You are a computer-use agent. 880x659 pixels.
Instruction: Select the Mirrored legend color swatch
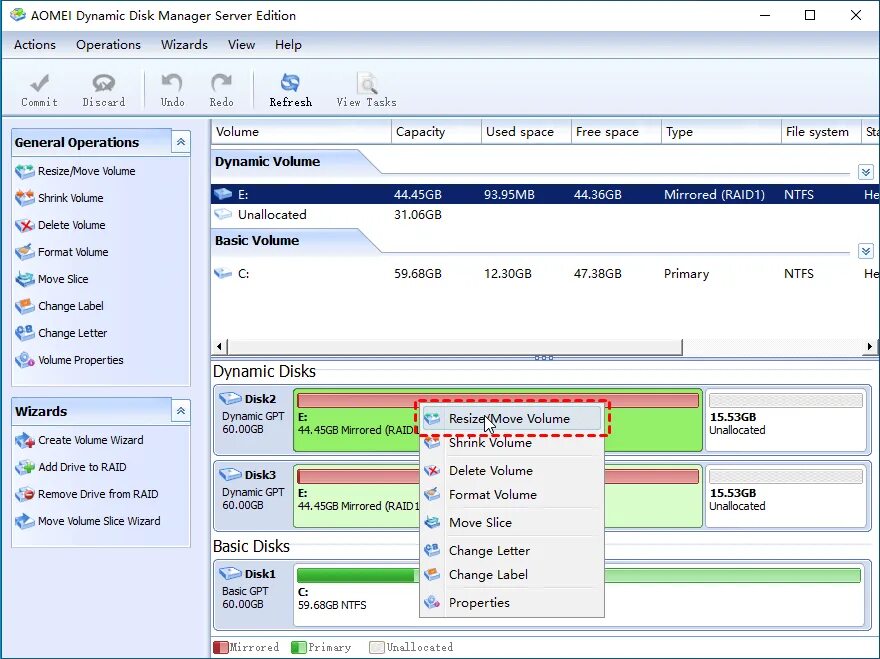(221, 647)
